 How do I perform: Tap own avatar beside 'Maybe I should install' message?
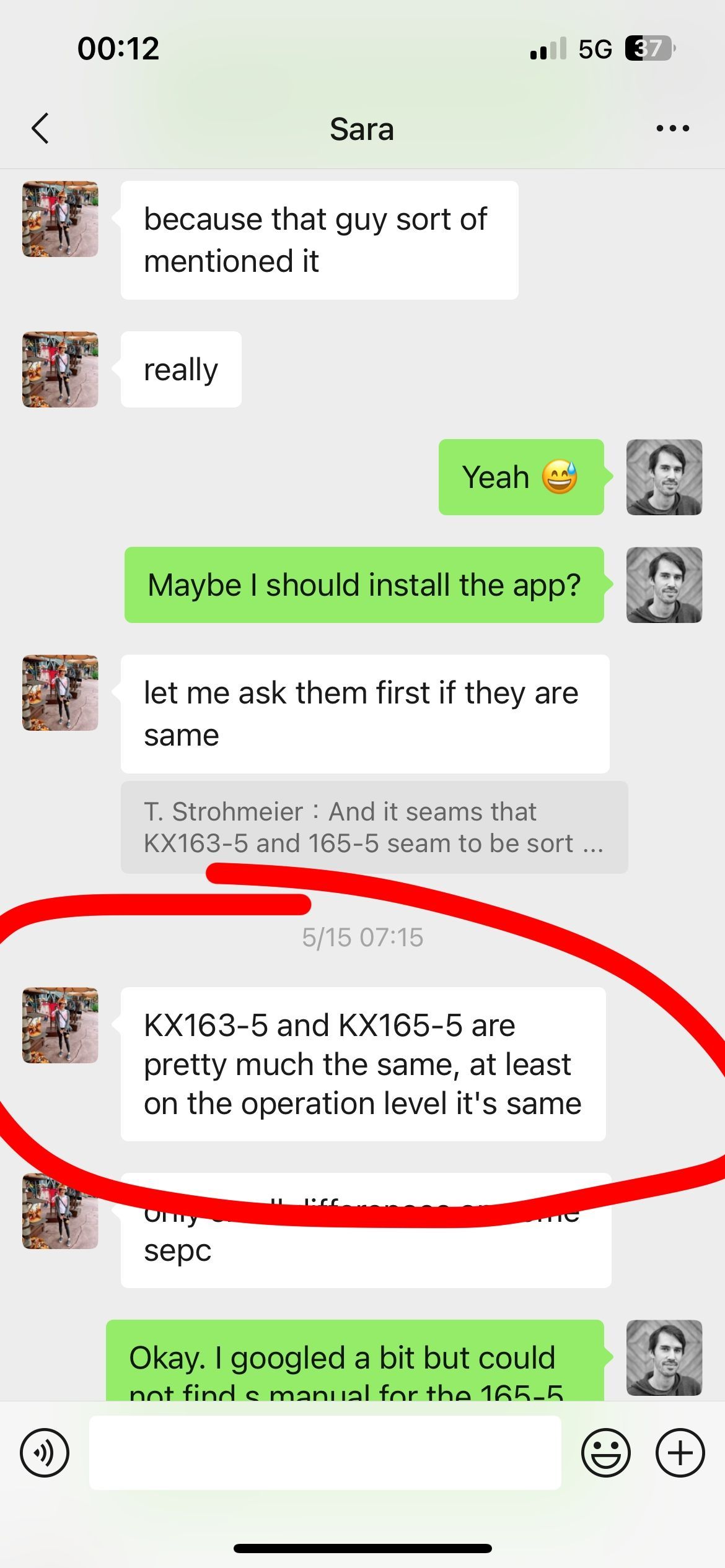pyautogui.click(x=664, y=585)
